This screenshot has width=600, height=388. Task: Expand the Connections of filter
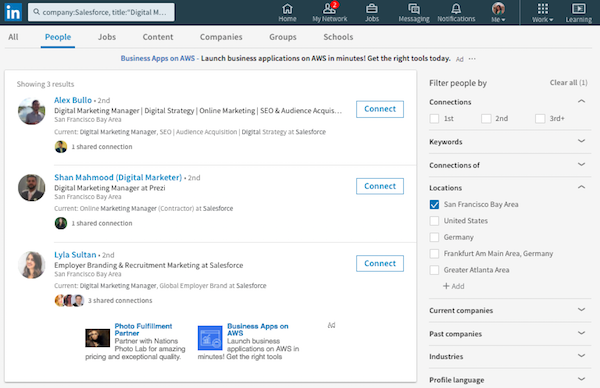(581, 165)
